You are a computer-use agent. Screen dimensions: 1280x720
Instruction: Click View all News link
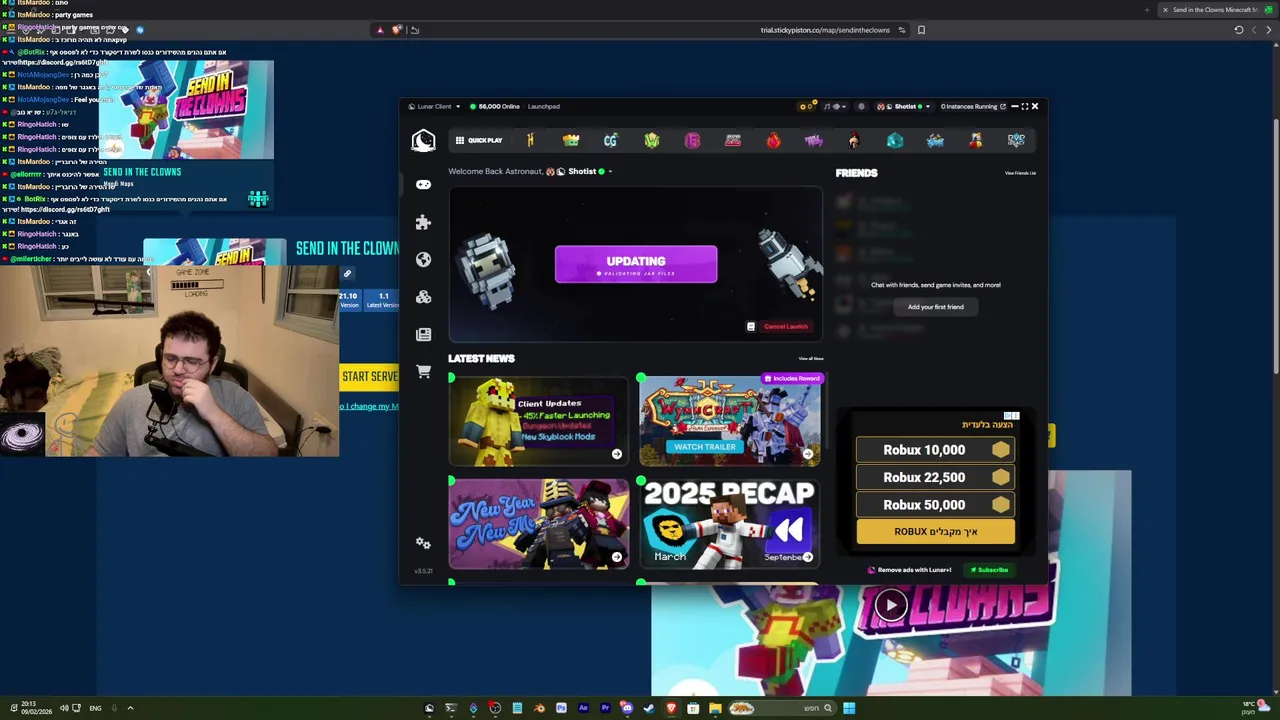point(811,359)
